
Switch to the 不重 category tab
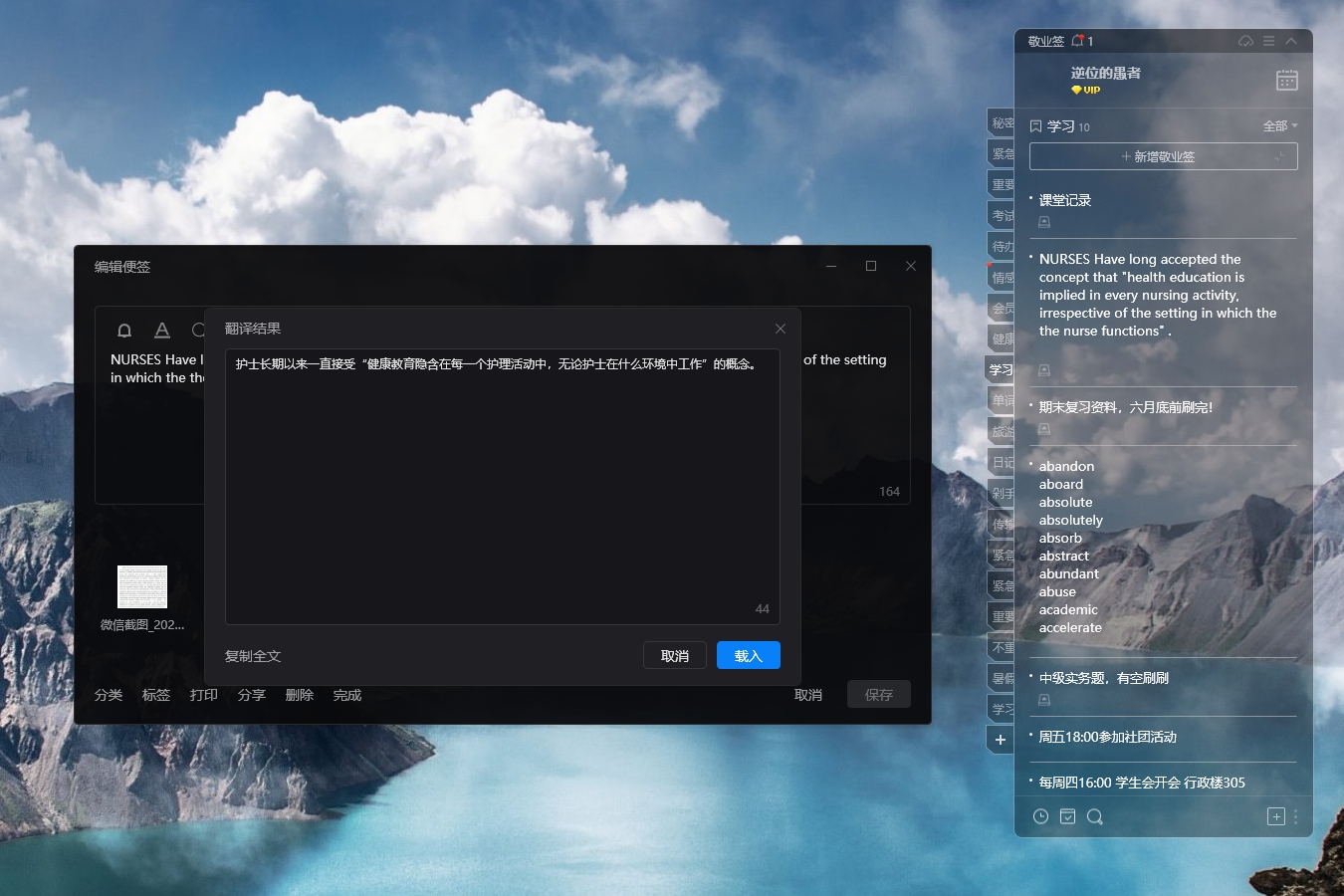tap(1002, 647)
